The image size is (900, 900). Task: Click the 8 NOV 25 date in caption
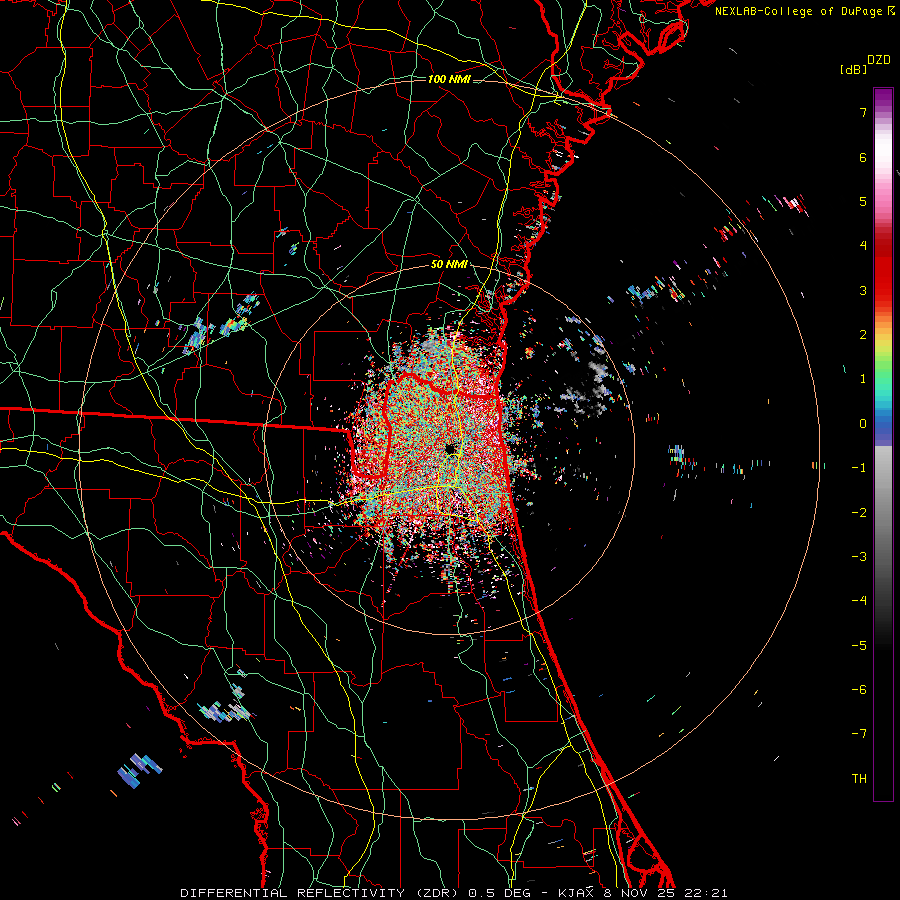(x=637, y=893)
